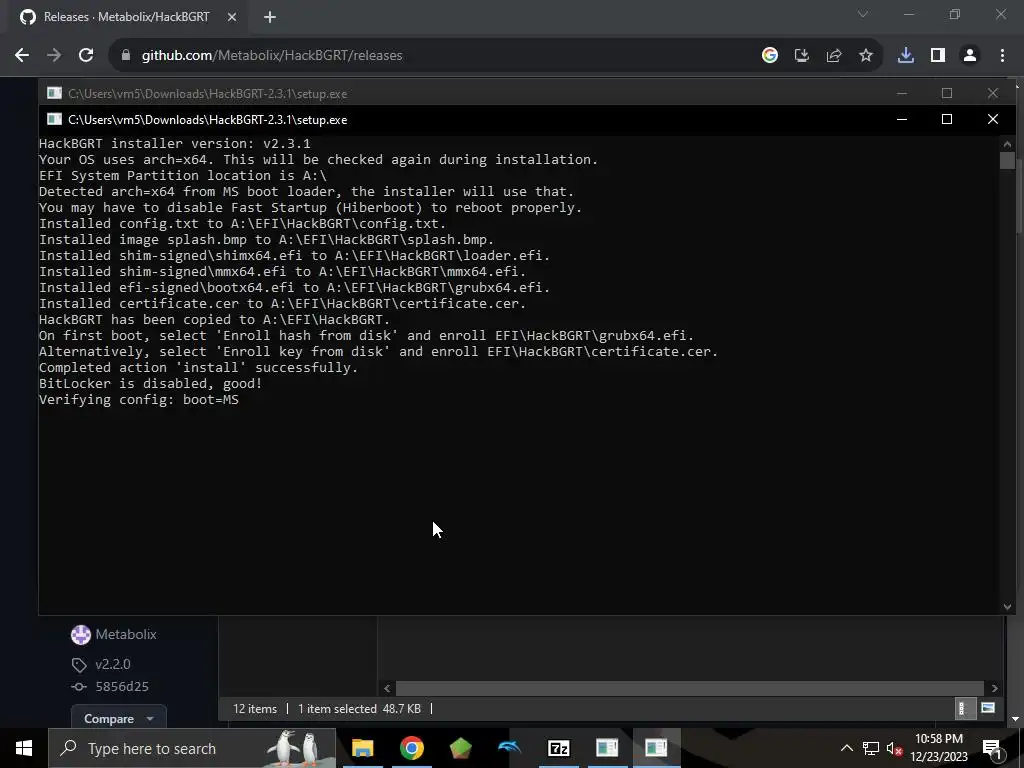Click the Explorer horizontal scrollbar thumb
1024x768 pixels.
[690, 688]
